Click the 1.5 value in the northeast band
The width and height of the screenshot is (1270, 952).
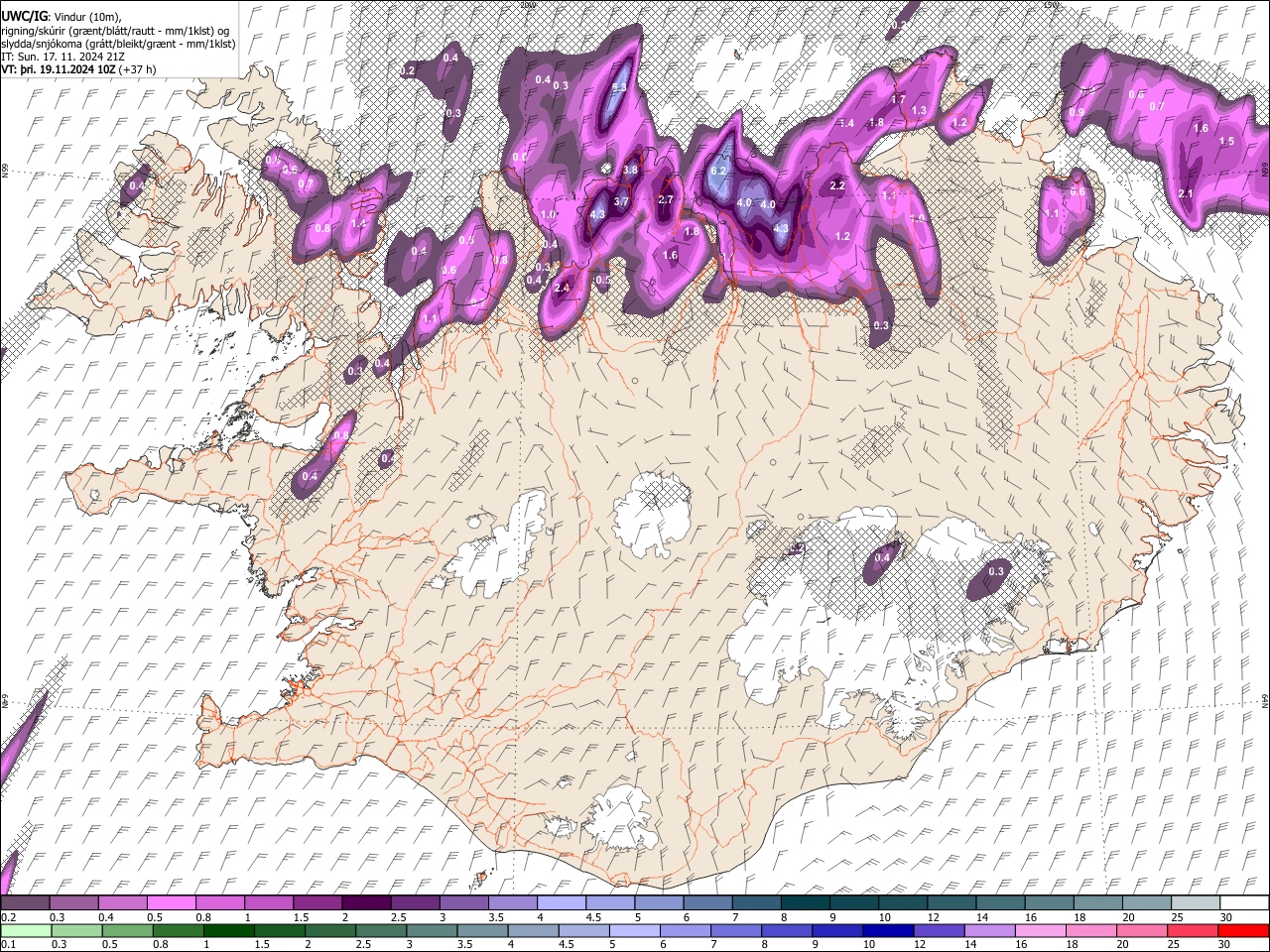pos(1226,142)
